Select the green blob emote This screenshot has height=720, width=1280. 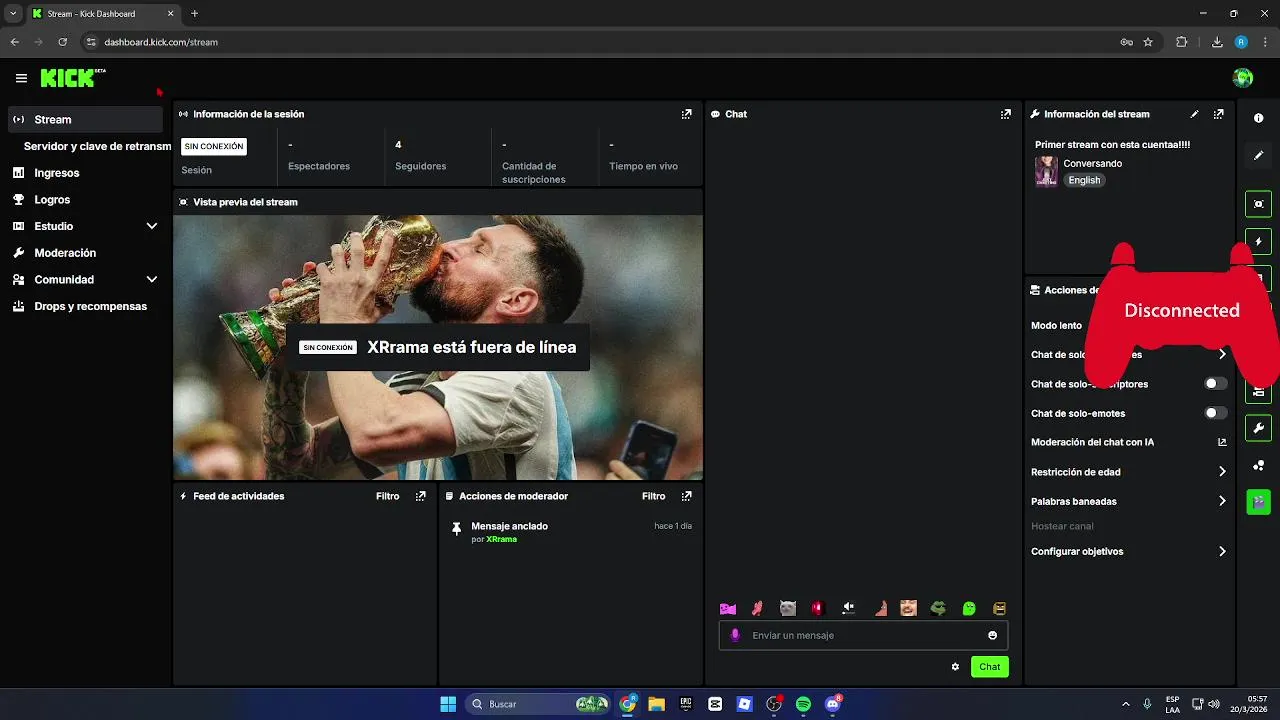pos(968,608)
